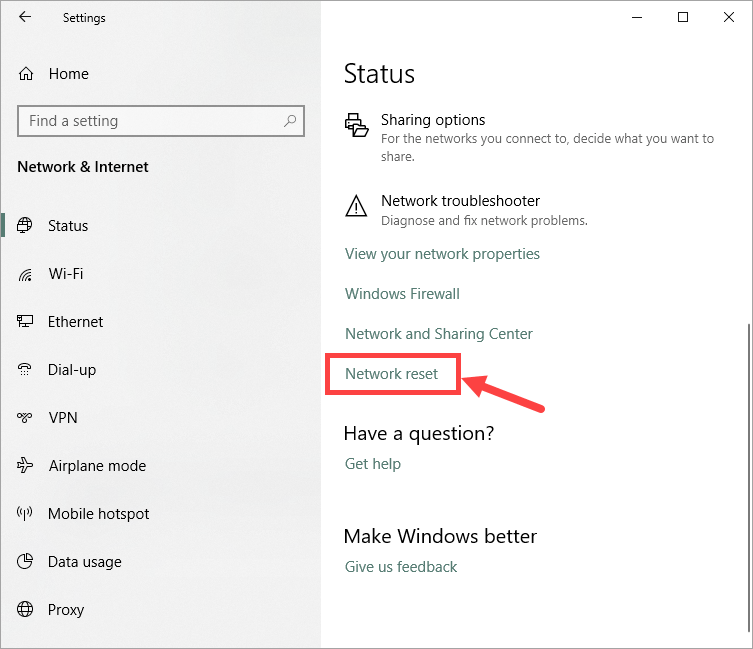Open Airplane mode settings label
Viewport: 753px width, 649px height.
97,466
